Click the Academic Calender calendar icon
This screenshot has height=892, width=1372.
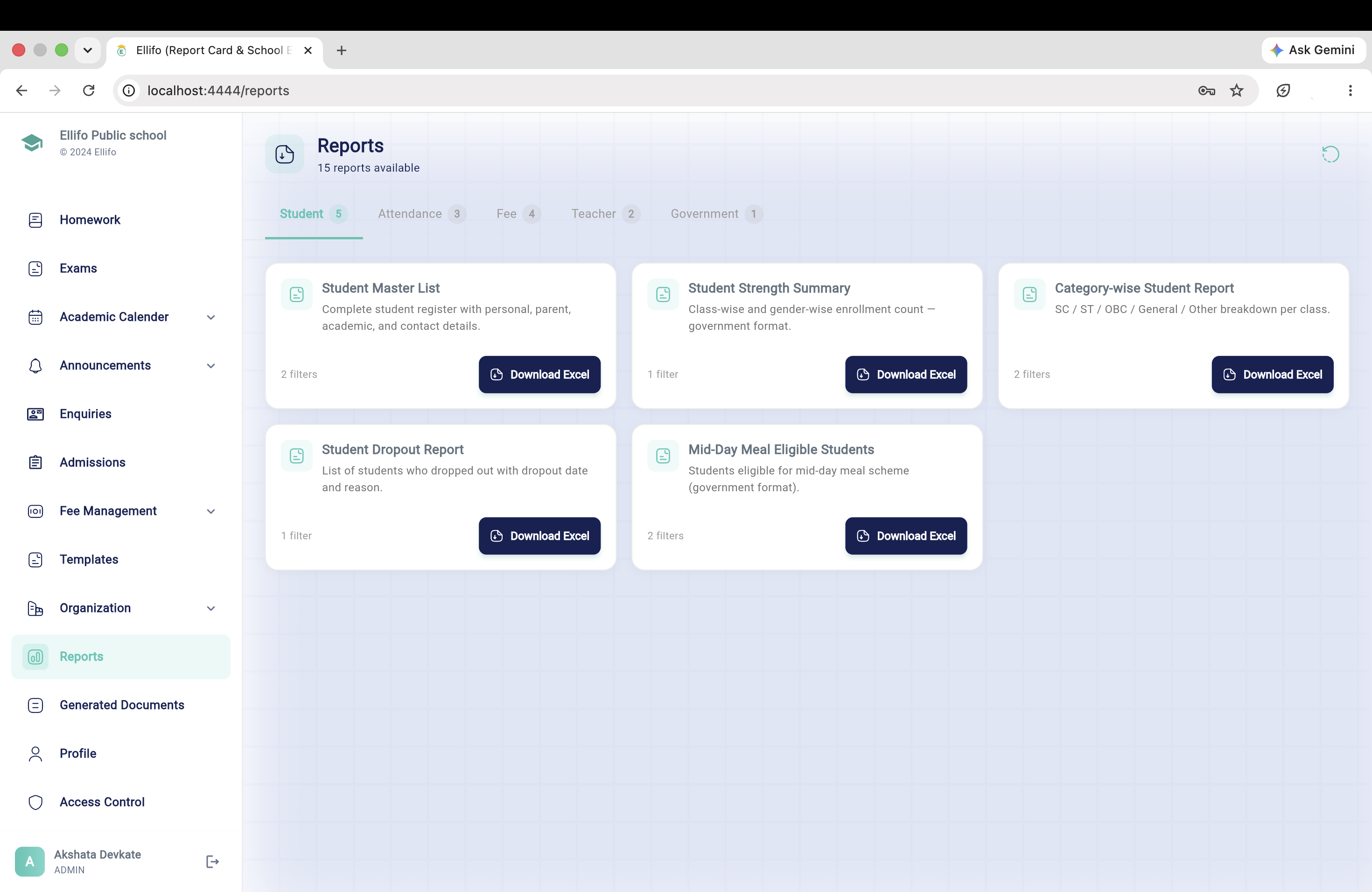(35, 317)
